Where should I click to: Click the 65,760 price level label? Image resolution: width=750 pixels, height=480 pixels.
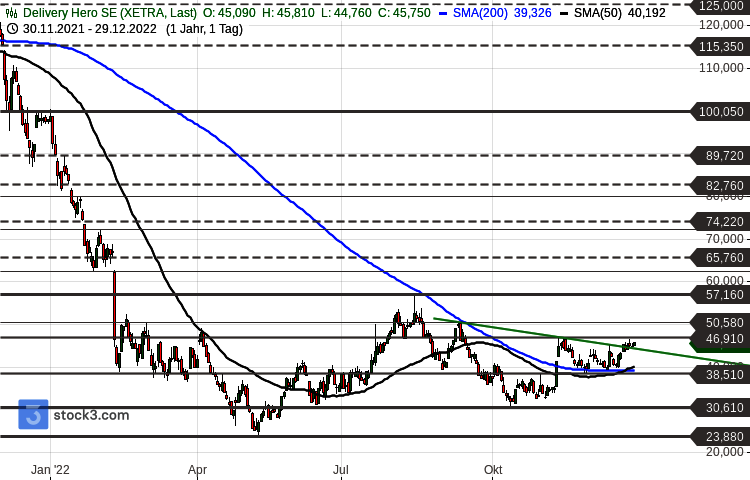(x=721, y=257)
